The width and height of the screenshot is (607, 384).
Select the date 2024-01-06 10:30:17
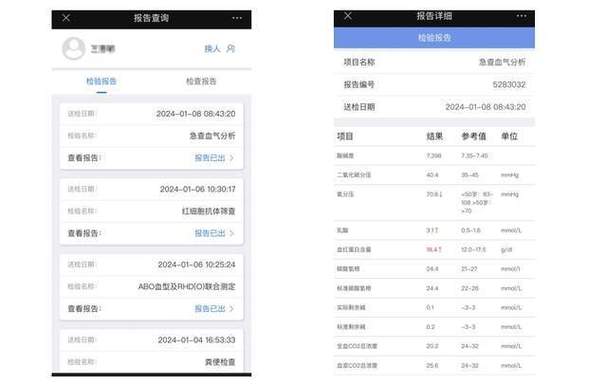[197, 189]
